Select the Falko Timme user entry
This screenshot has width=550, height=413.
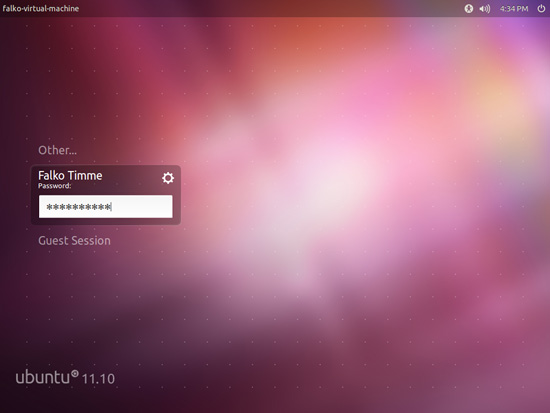[70, 175]
